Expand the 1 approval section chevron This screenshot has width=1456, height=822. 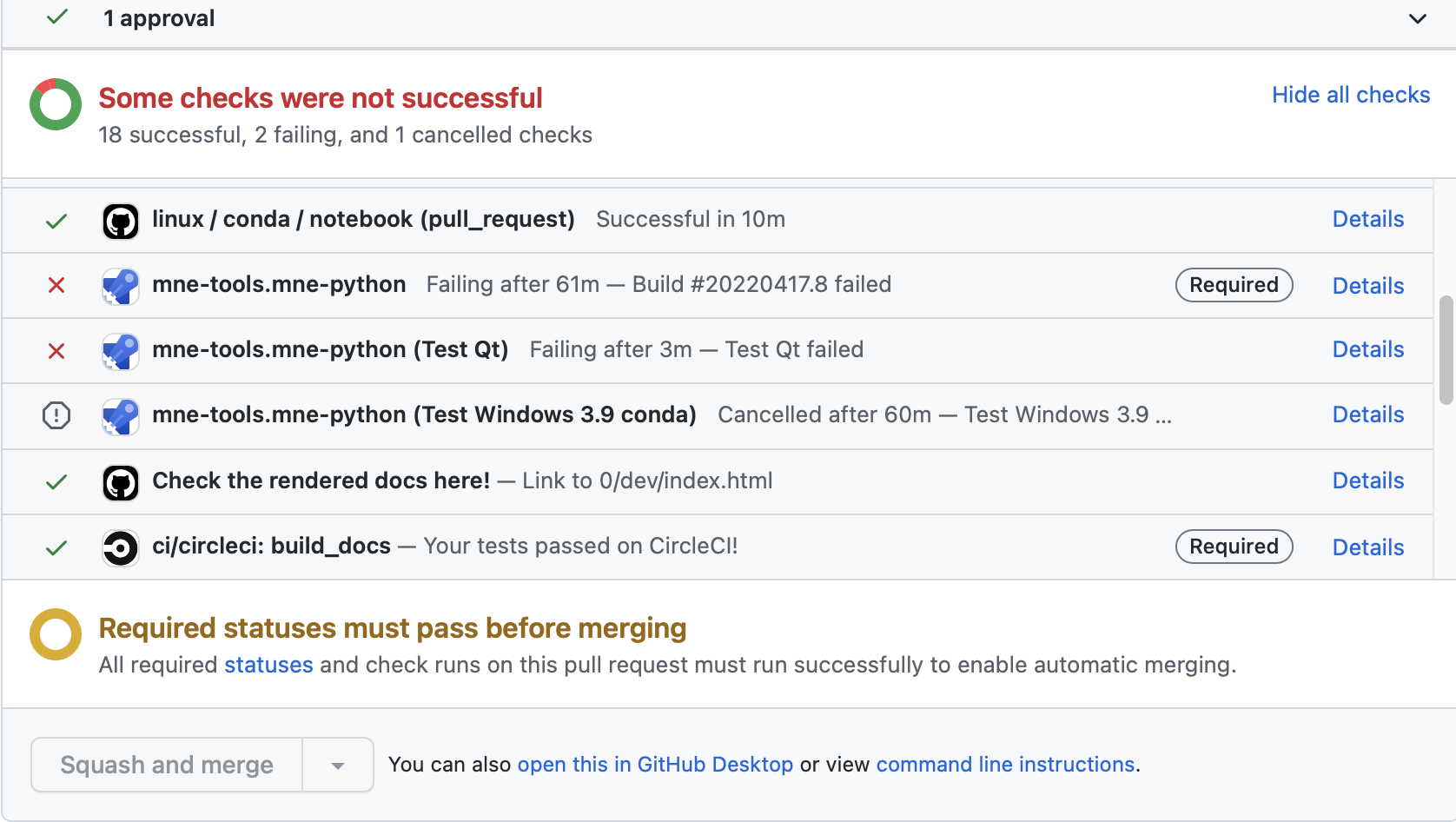point(1417,18)
